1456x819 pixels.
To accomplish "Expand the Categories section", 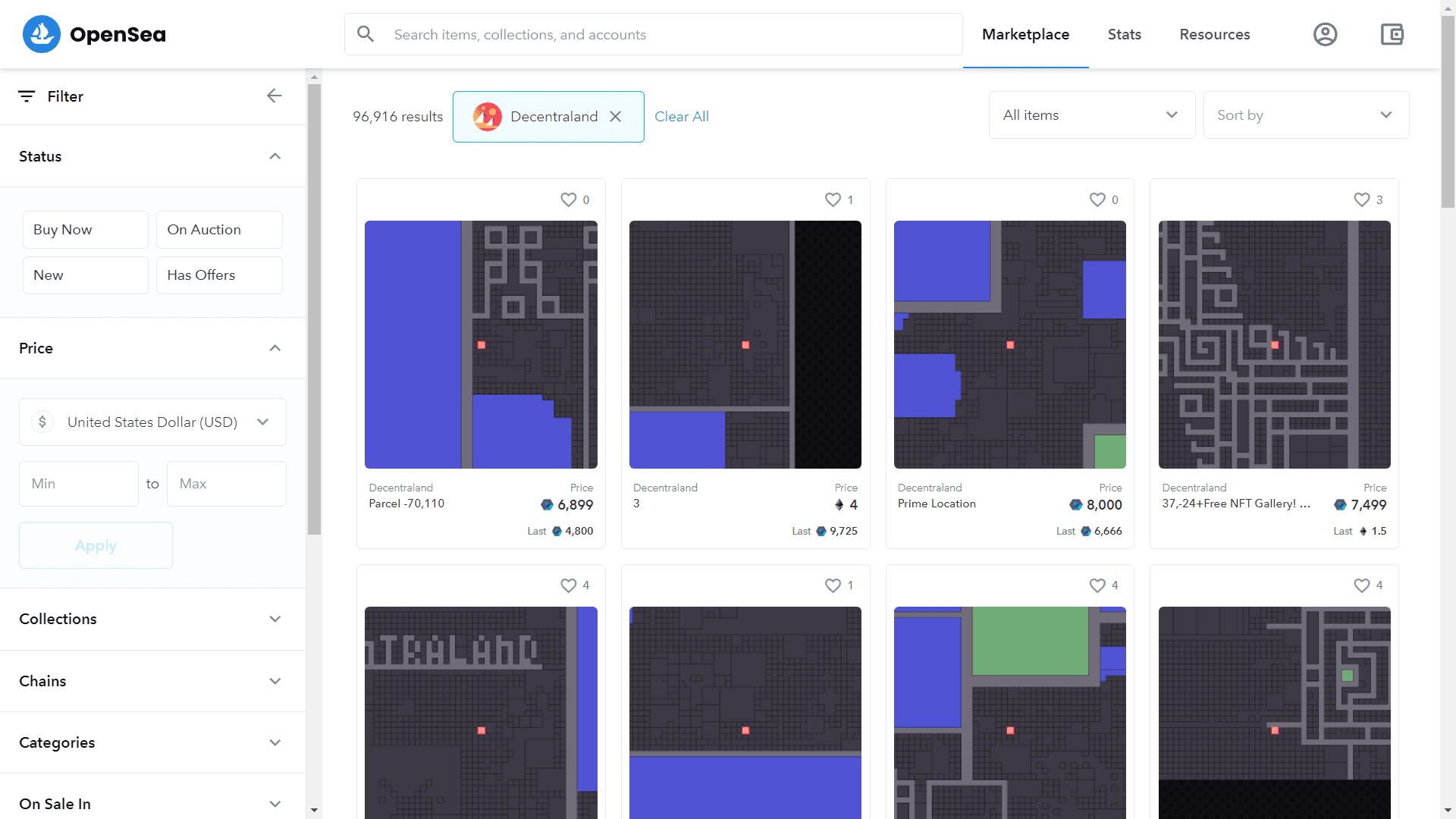I will click(x=152, y=742).
